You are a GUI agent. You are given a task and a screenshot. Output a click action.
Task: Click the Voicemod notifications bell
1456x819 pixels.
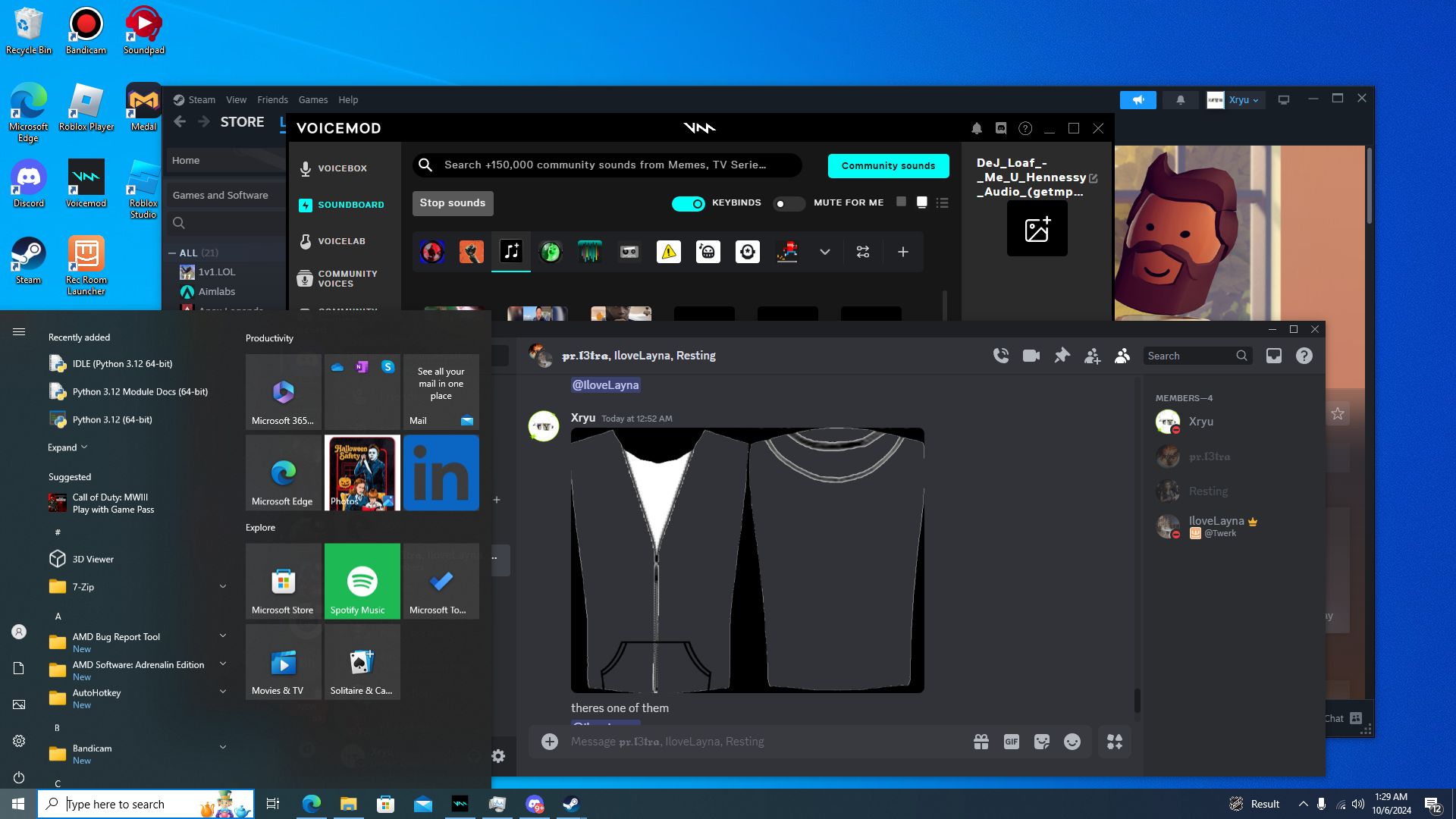click(977, 129)
